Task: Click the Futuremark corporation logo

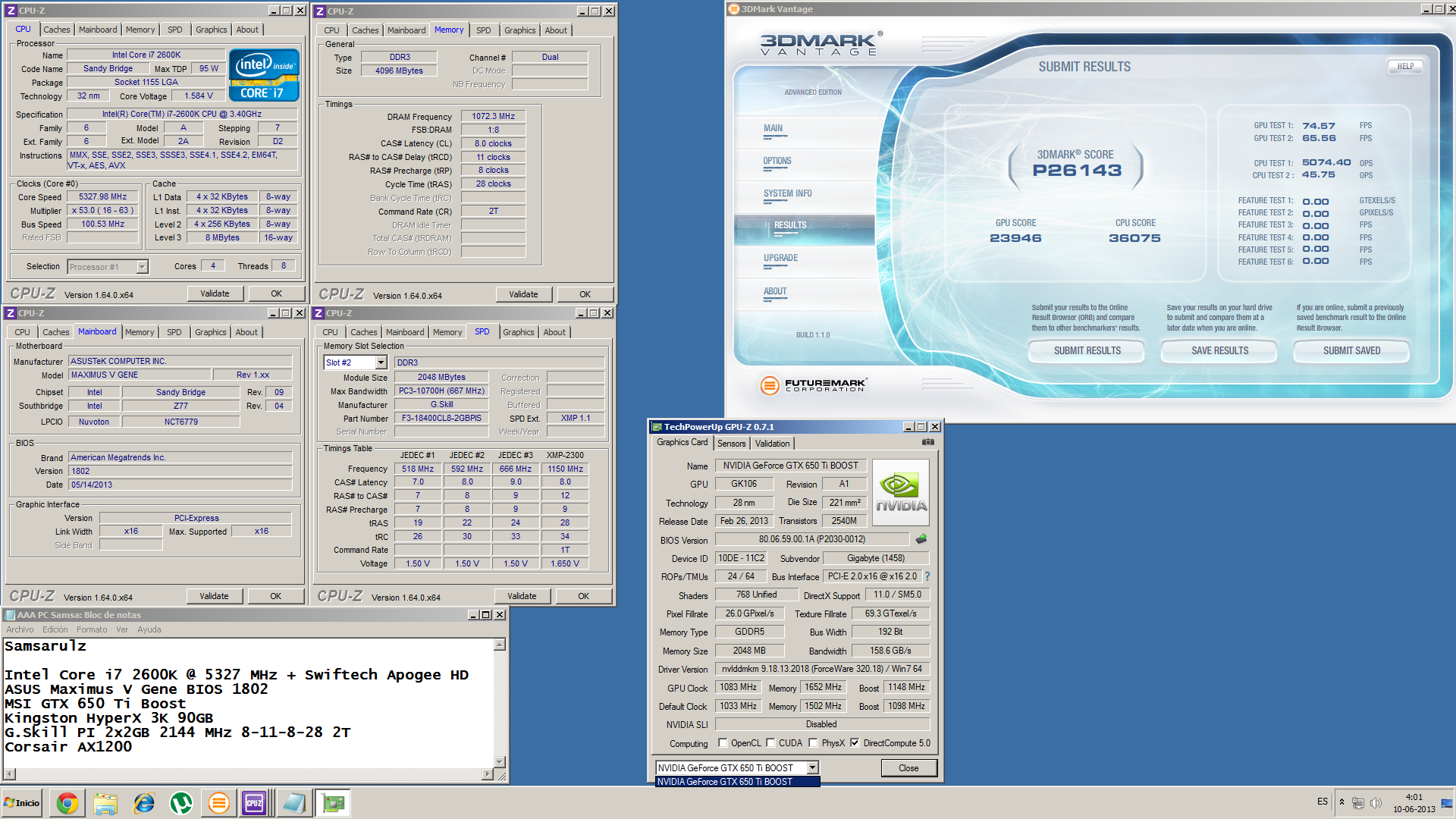Action: (814, 385)
